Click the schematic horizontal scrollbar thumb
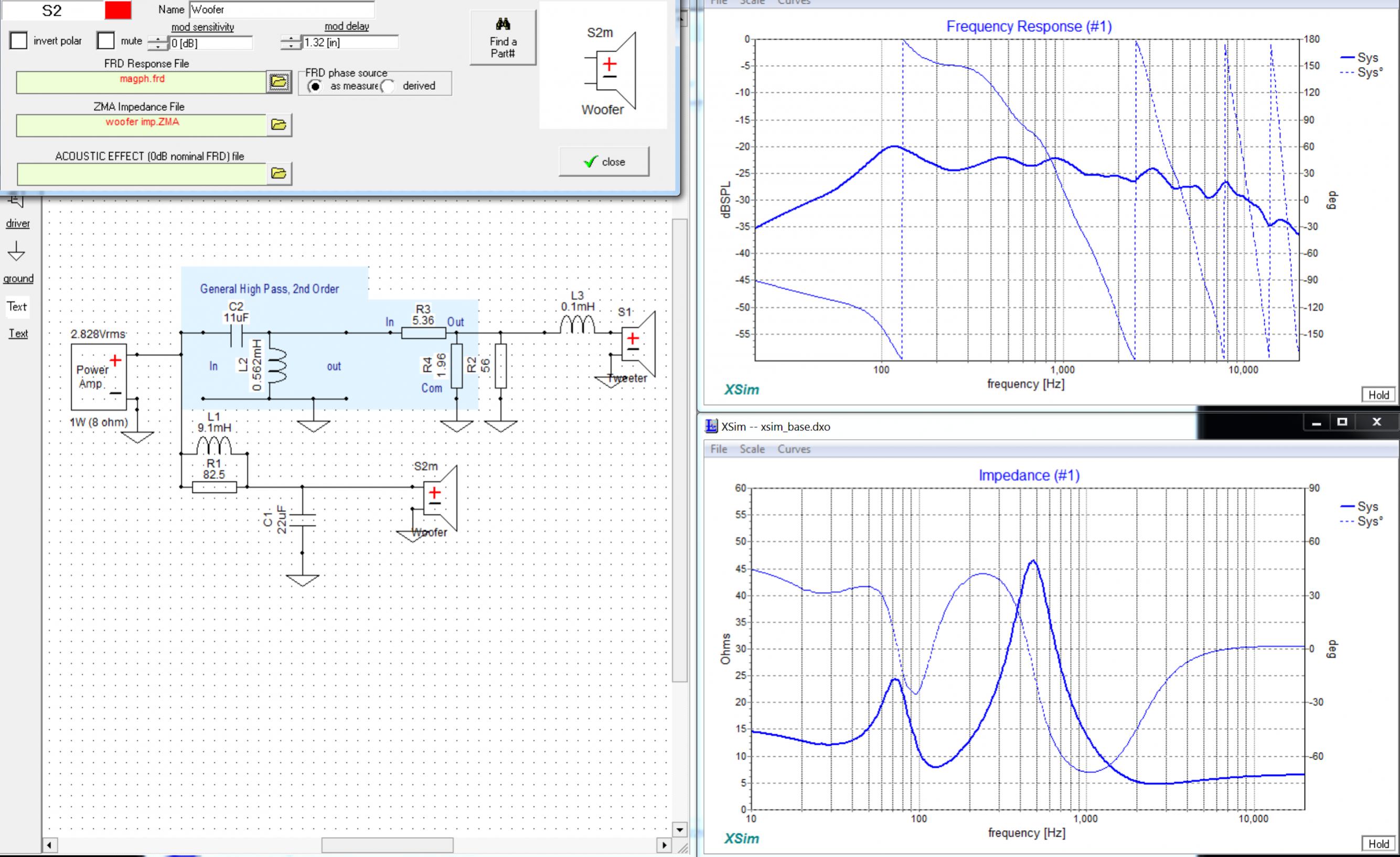Screen dimensions: 1400x857 point(387,845)
